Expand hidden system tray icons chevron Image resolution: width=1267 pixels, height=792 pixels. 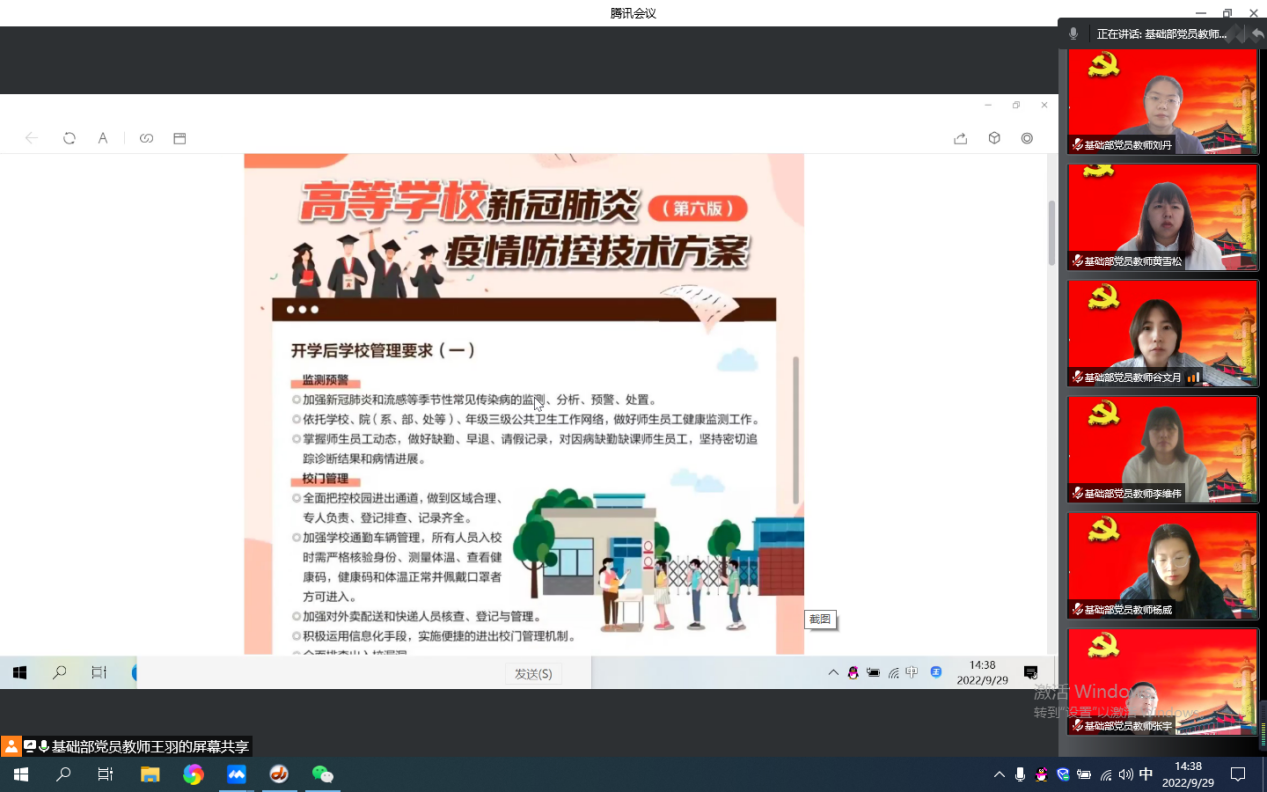pos(998,775)
